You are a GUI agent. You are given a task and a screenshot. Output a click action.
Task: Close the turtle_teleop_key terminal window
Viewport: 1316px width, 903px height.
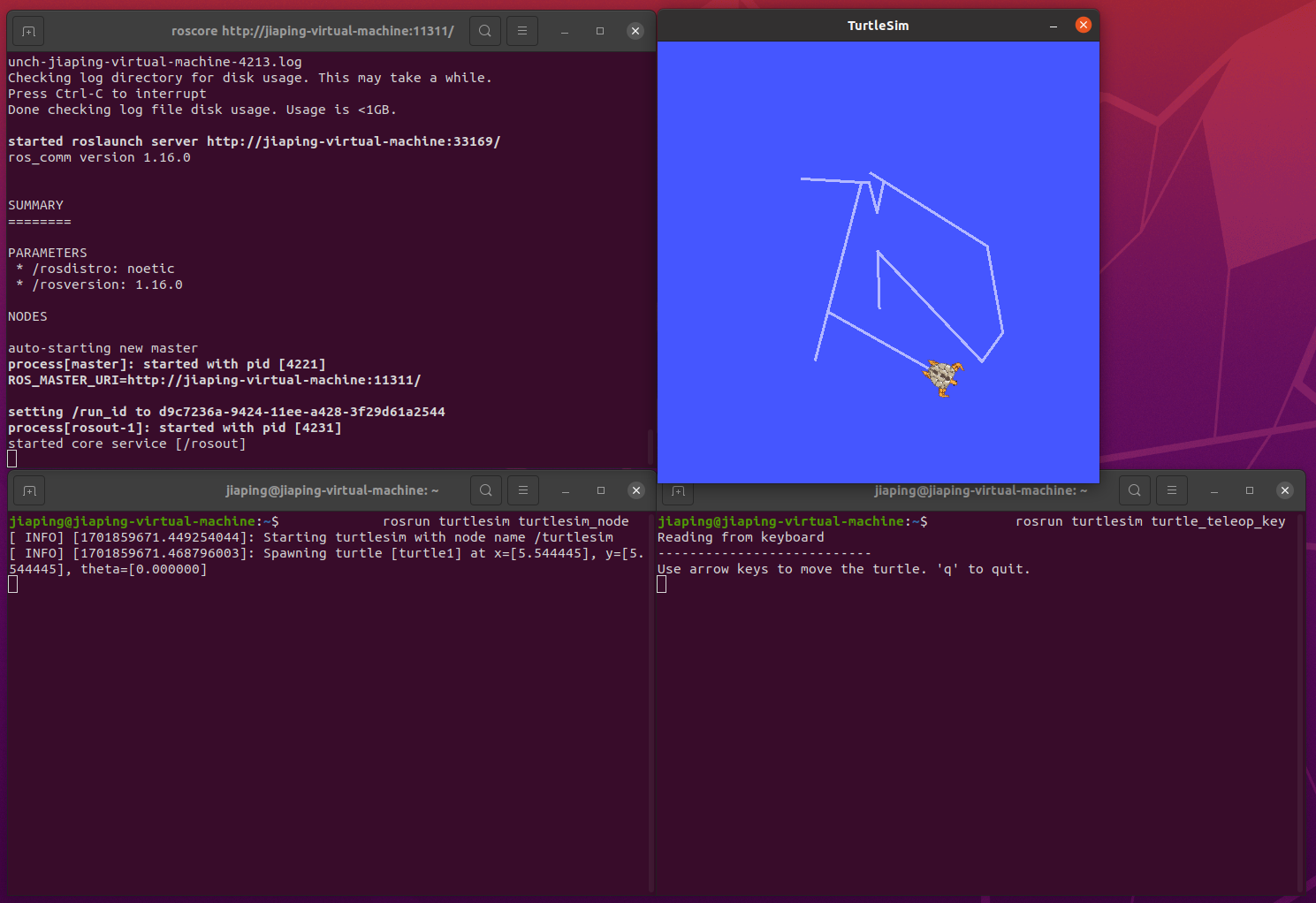[x=1285, y=490]
